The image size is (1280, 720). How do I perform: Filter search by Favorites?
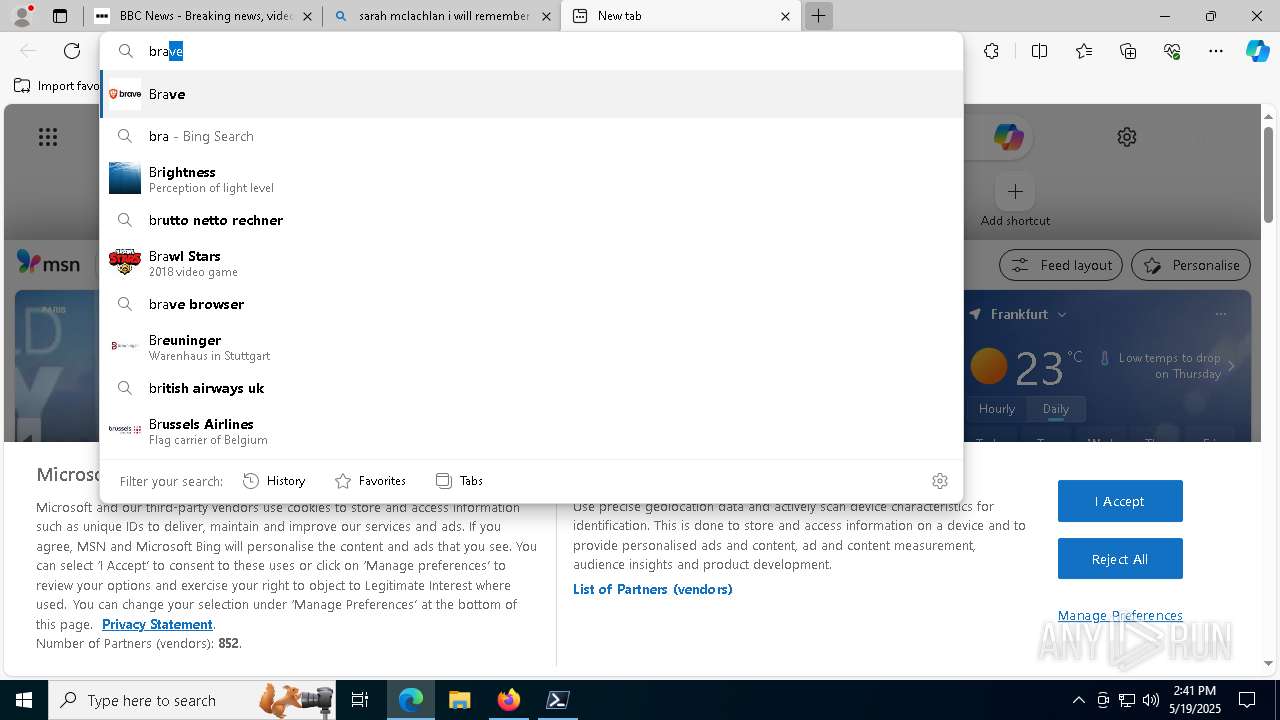pyautogui.click(x=370, y=481)
